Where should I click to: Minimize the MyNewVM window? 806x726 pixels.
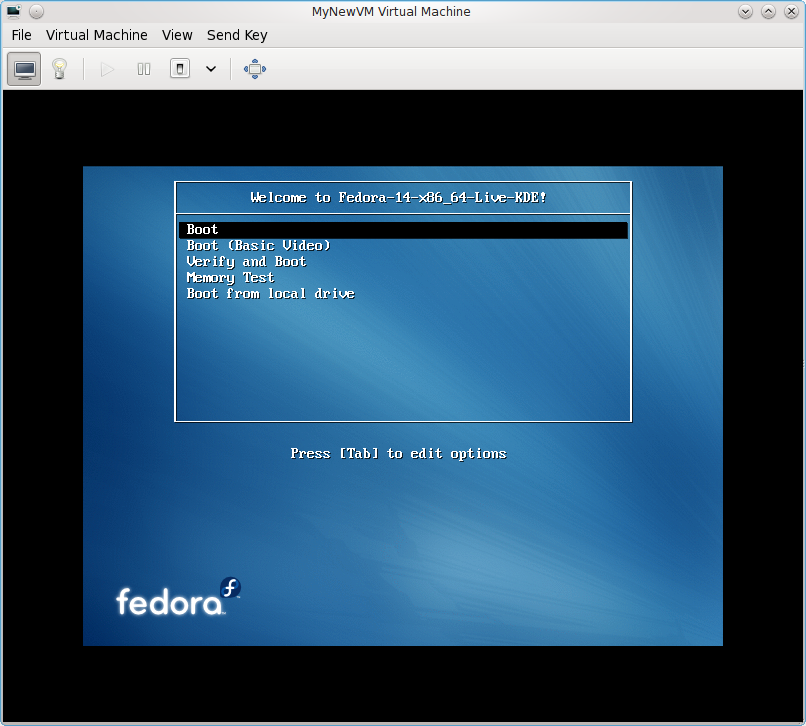[745, 12]
